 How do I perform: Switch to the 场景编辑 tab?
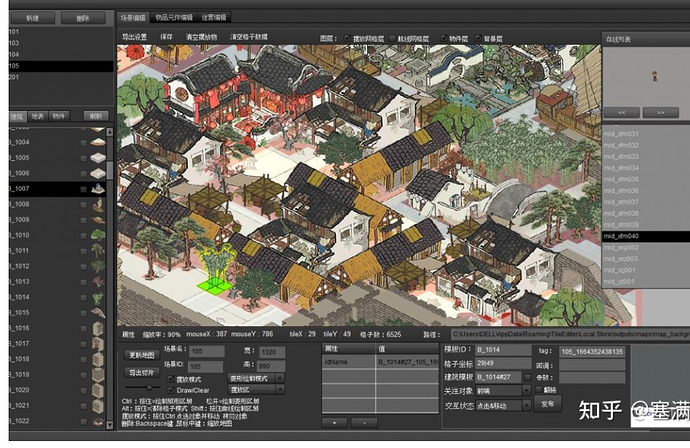(x=132, y=18)
